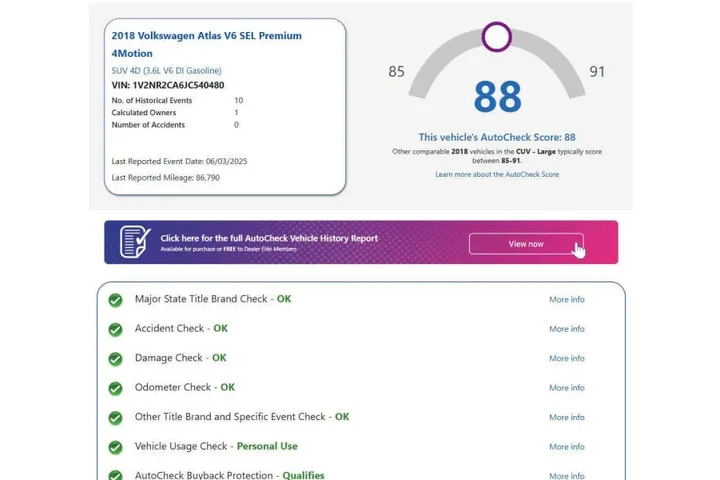Open More info for AutoCheck Buyback Protection
The height and width of the screenshot is (480, 720).
(x=567, y=475)
